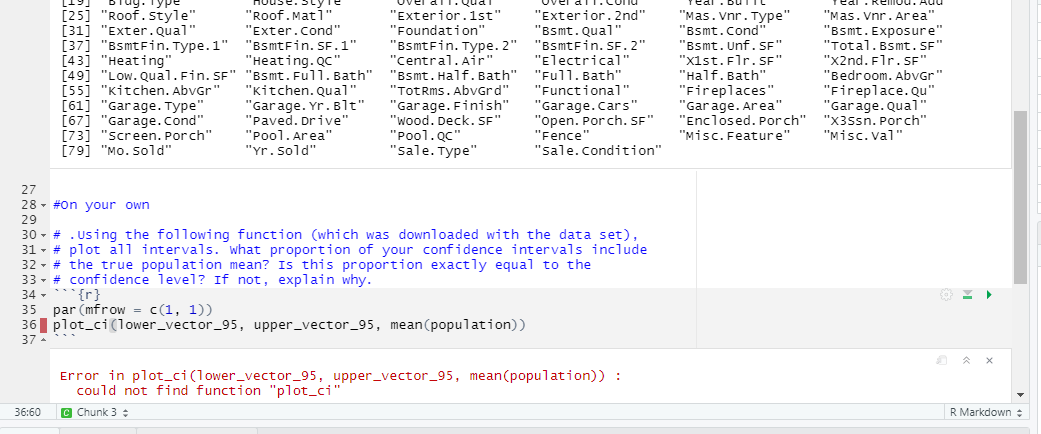The height and width of the screenshot is (434, 1041).
Task: Click line number 29 in the gutter
Action: (x=28, y=220)
